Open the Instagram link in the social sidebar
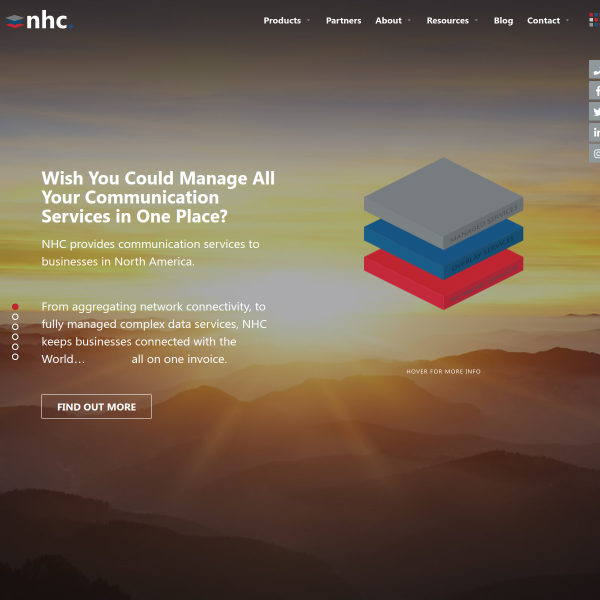Image resolution: width=600 pixels, height=600 pixels. click(595, 153)
